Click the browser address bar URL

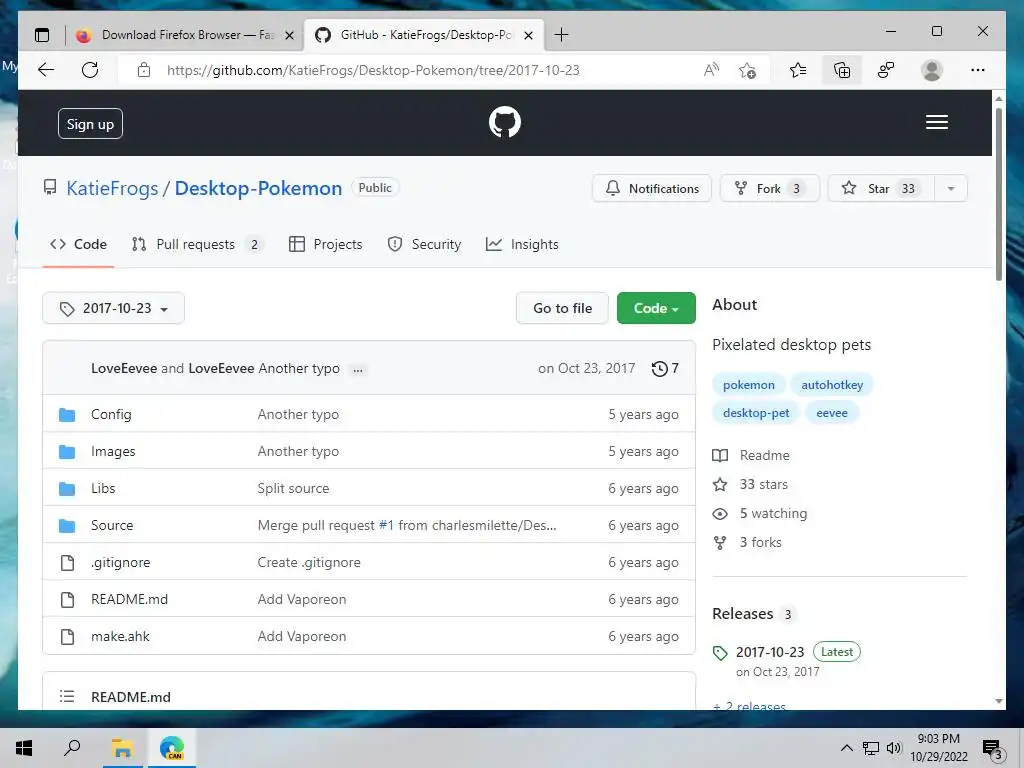373,70
